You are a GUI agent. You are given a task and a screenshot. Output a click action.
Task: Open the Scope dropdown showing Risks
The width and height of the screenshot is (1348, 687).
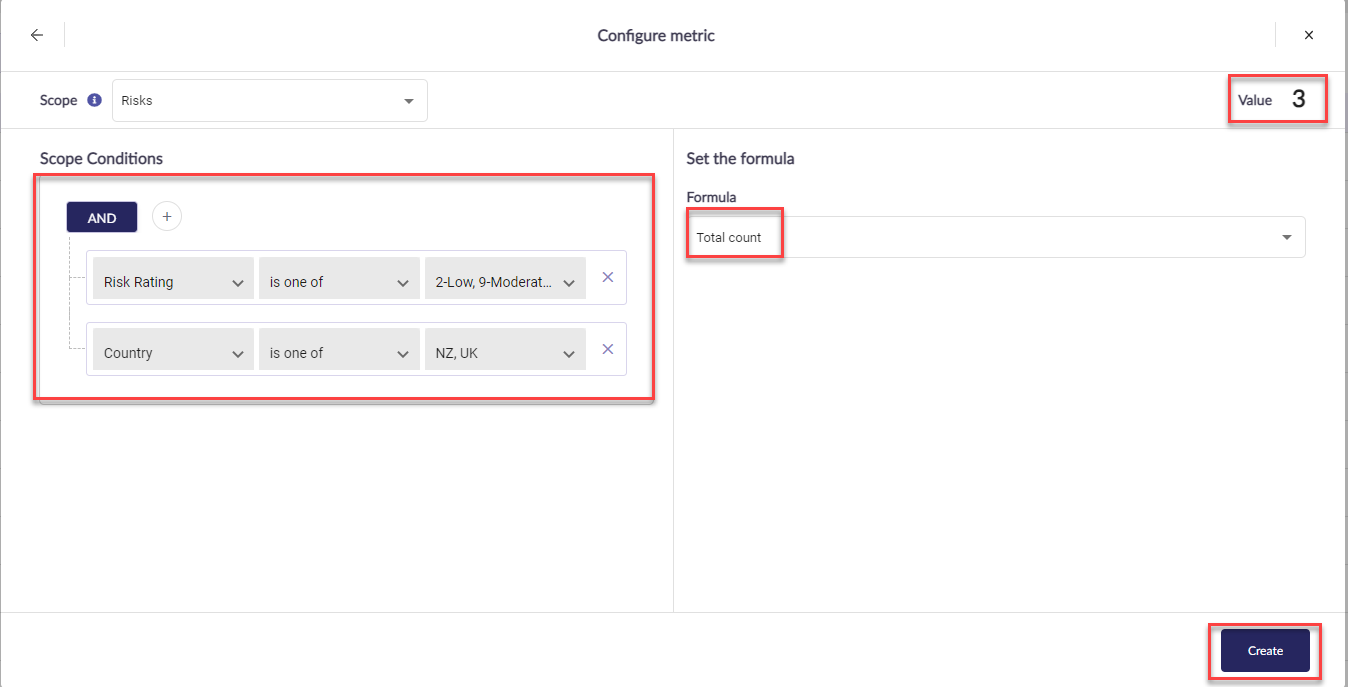(270, 100)
